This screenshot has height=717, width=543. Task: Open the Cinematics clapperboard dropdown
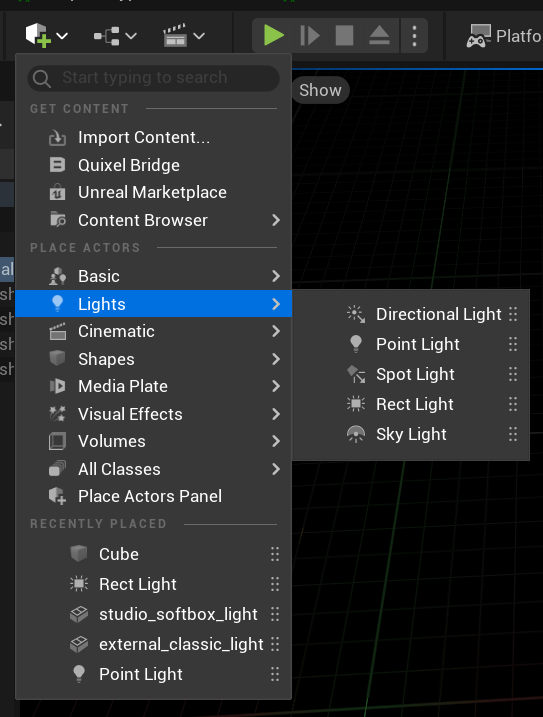pyautogui.click(x=183, y=36)
